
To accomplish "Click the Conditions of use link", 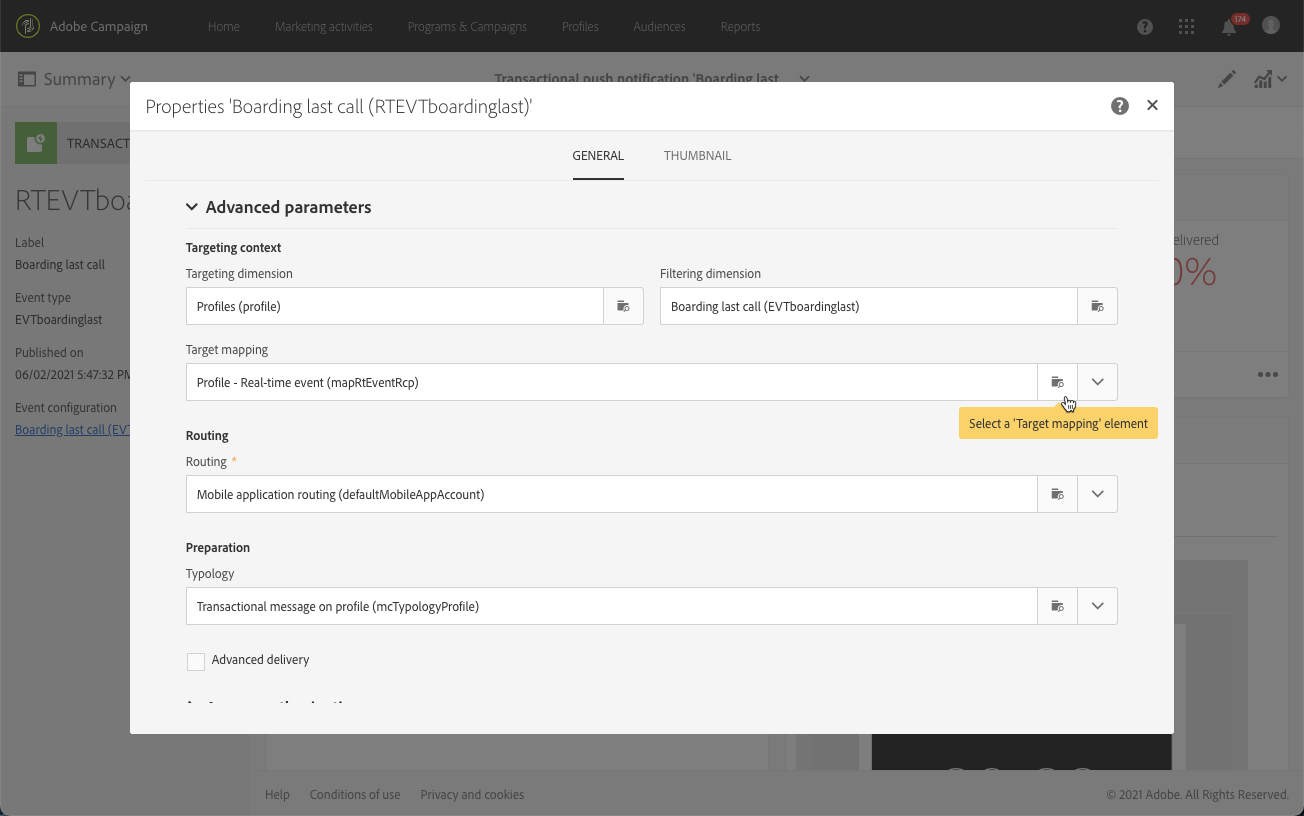I will tap(355, 795).
